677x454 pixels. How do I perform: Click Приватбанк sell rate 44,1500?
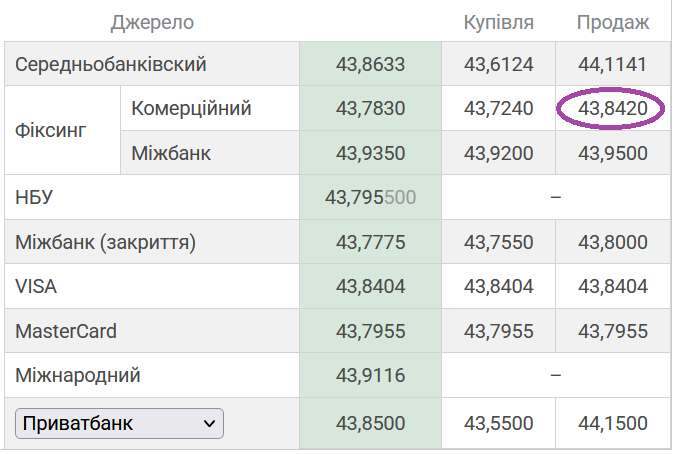point(613,424)
